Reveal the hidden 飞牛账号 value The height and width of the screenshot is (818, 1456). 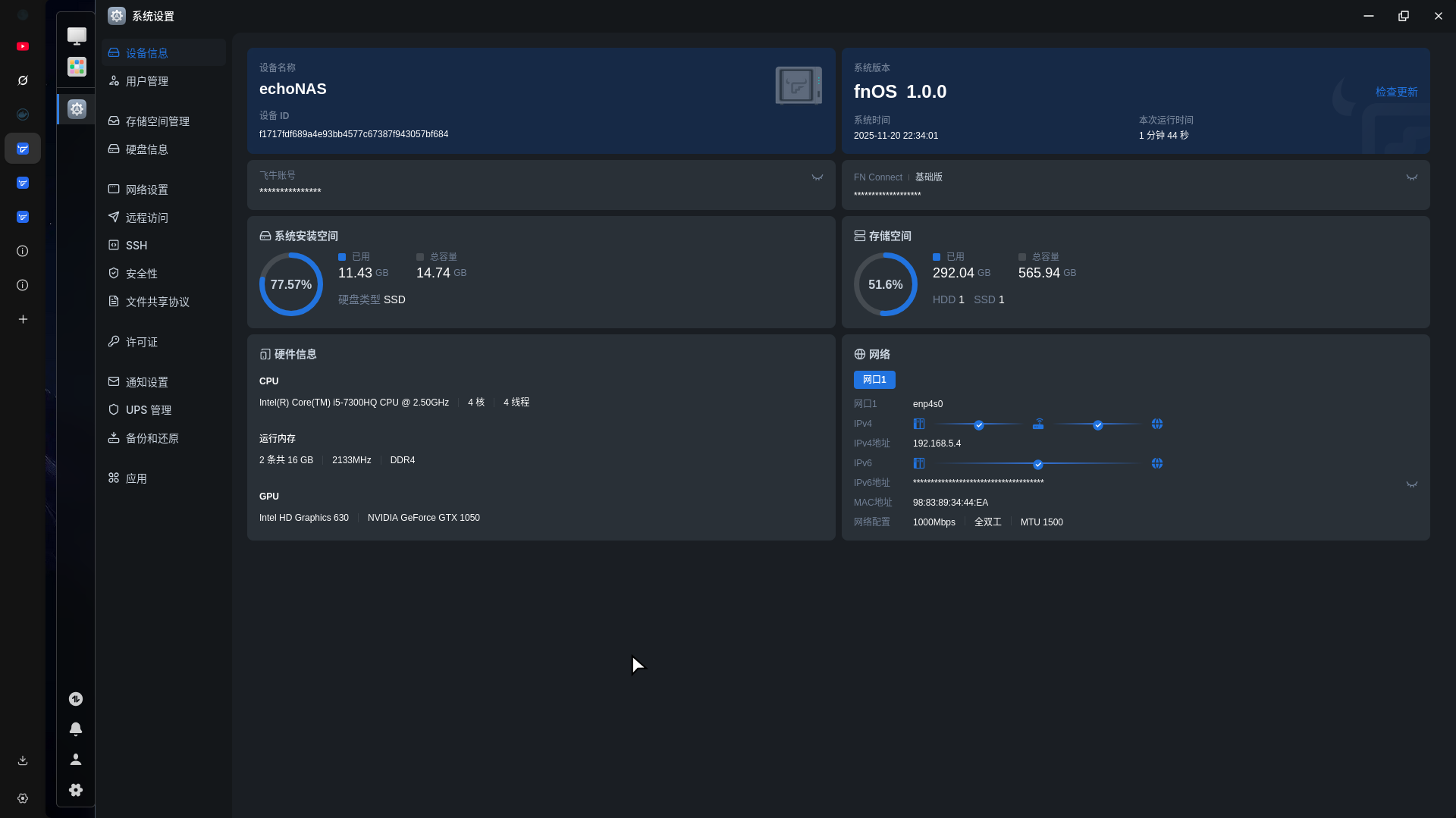(817, 177)
